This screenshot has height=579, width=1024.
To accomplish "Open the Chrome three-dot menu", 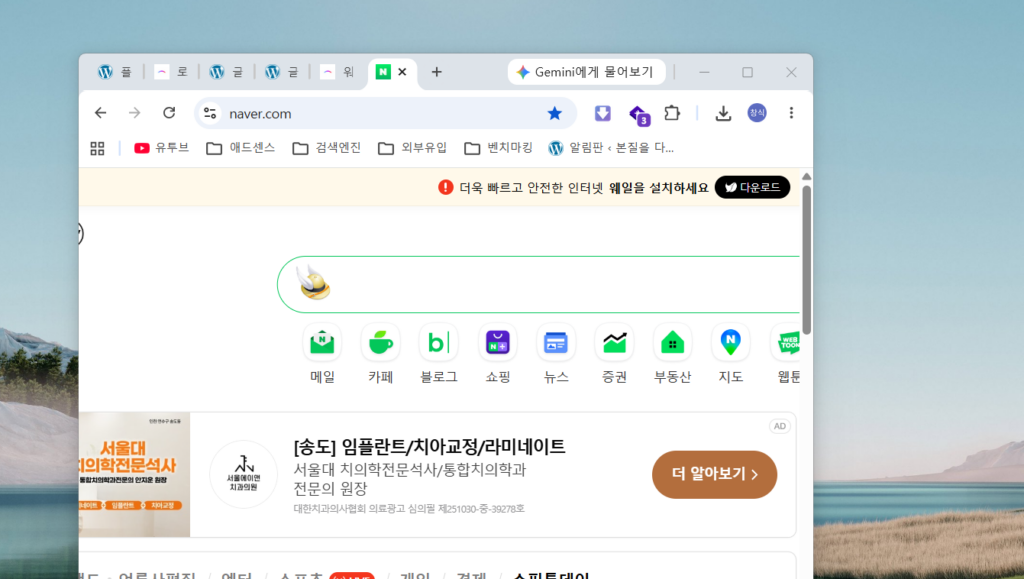I will click(791, 113).
